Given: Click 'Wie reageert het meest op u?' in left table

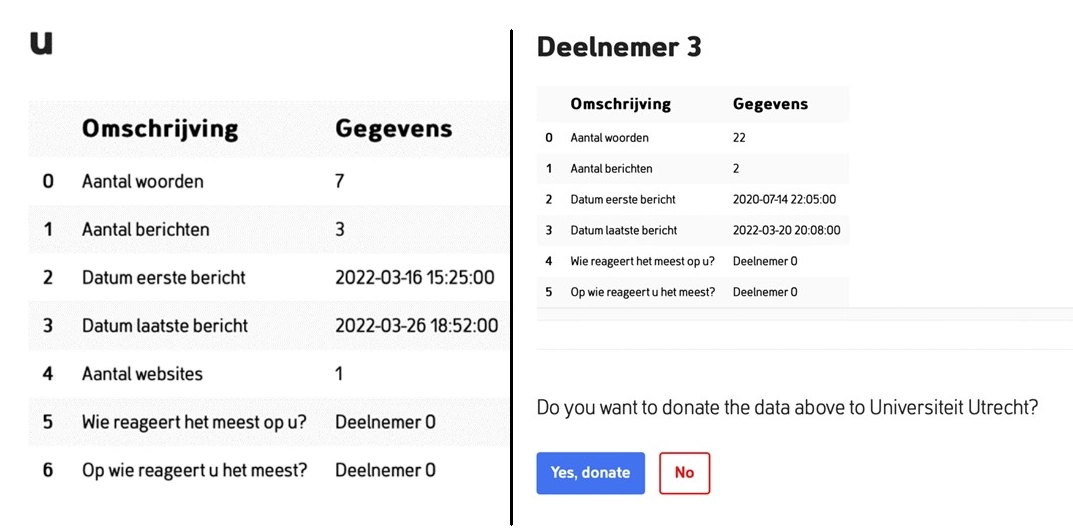Looking at the screenshot, I should click(194, 422).
